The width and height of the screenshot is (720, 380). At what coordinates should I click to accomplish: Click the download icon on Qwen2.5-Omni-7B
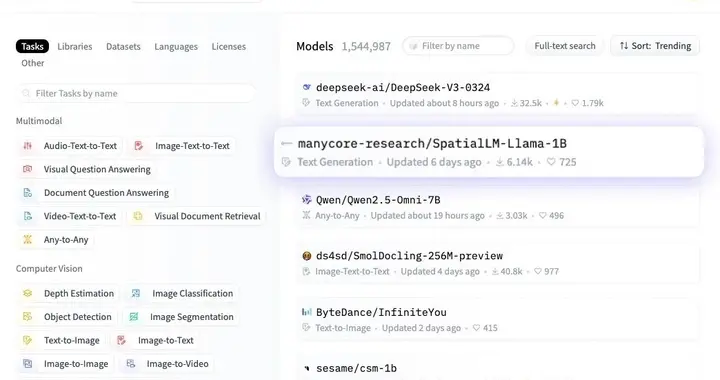(x=500, y=215)
